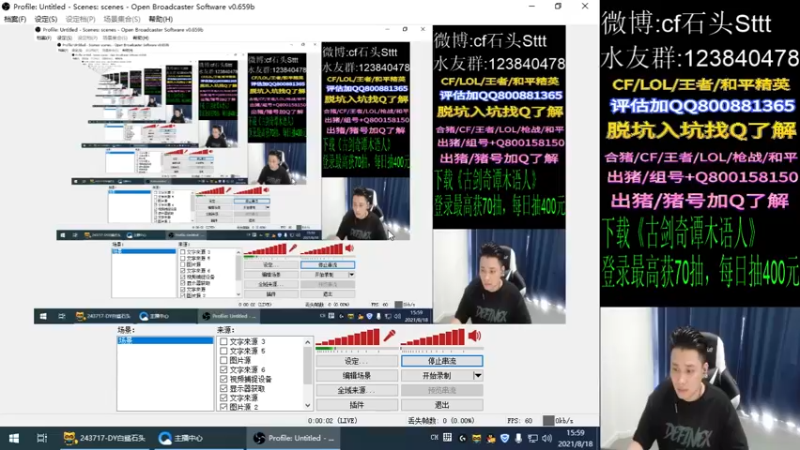Click the orange figure tray icon
This screenshot has width=800, height=450.
click(491, 438)
